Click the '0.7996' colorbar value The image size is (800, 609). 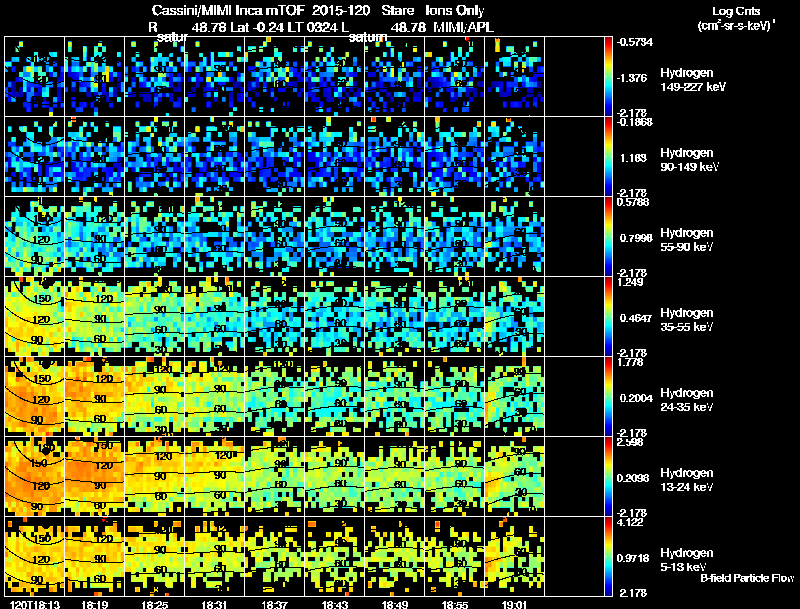pyautogui.click(x=635, y=238)
